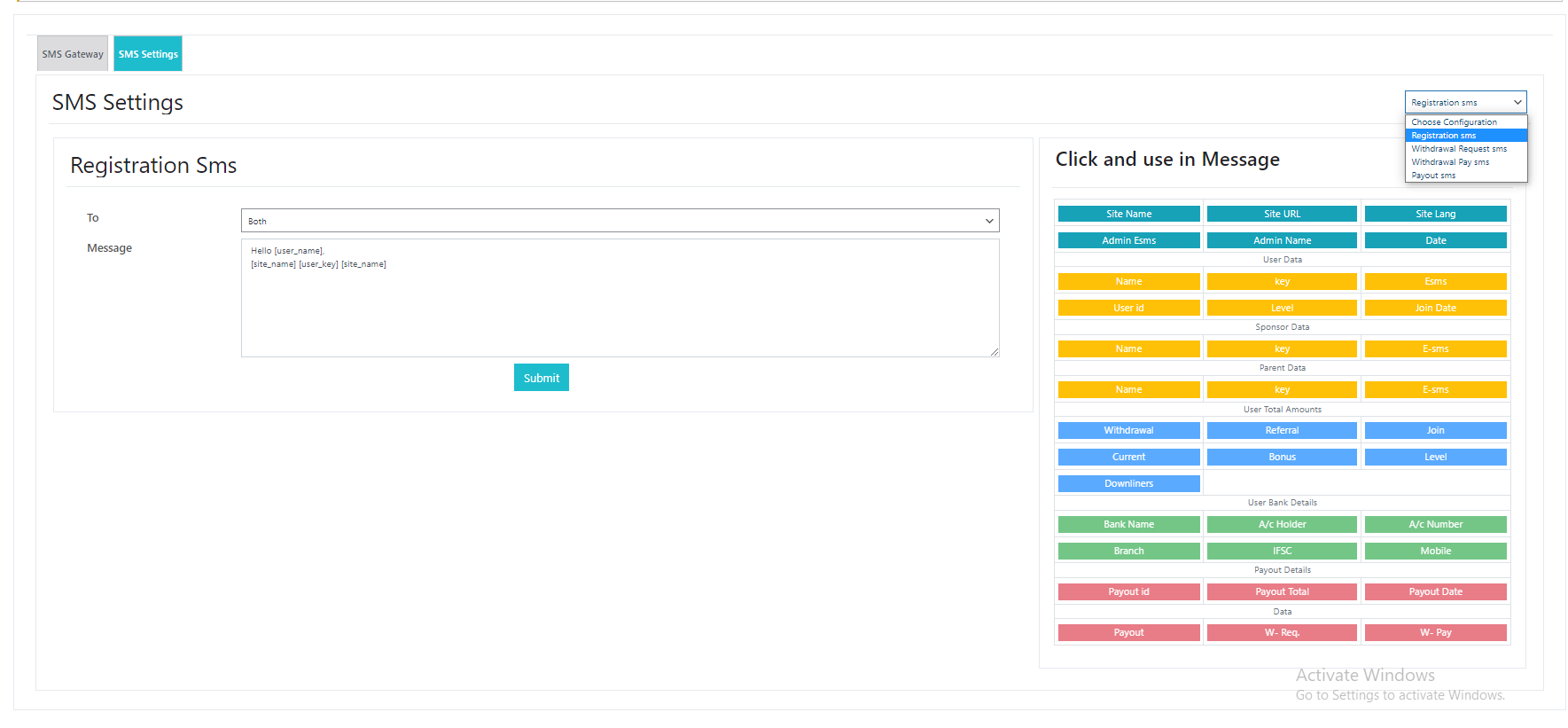Add the Admin Esms placeholder

(1128, 240)
